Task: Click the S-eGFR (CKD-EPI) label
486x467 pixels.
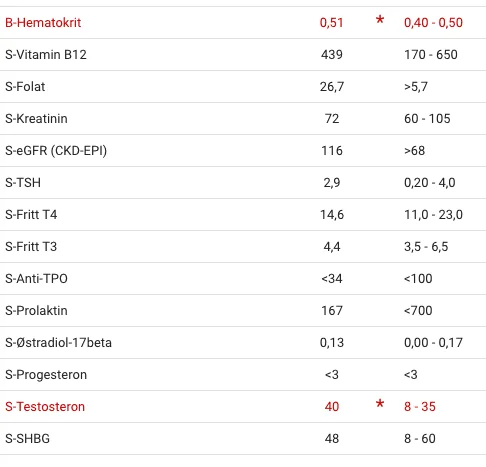Action: [56, 151]
